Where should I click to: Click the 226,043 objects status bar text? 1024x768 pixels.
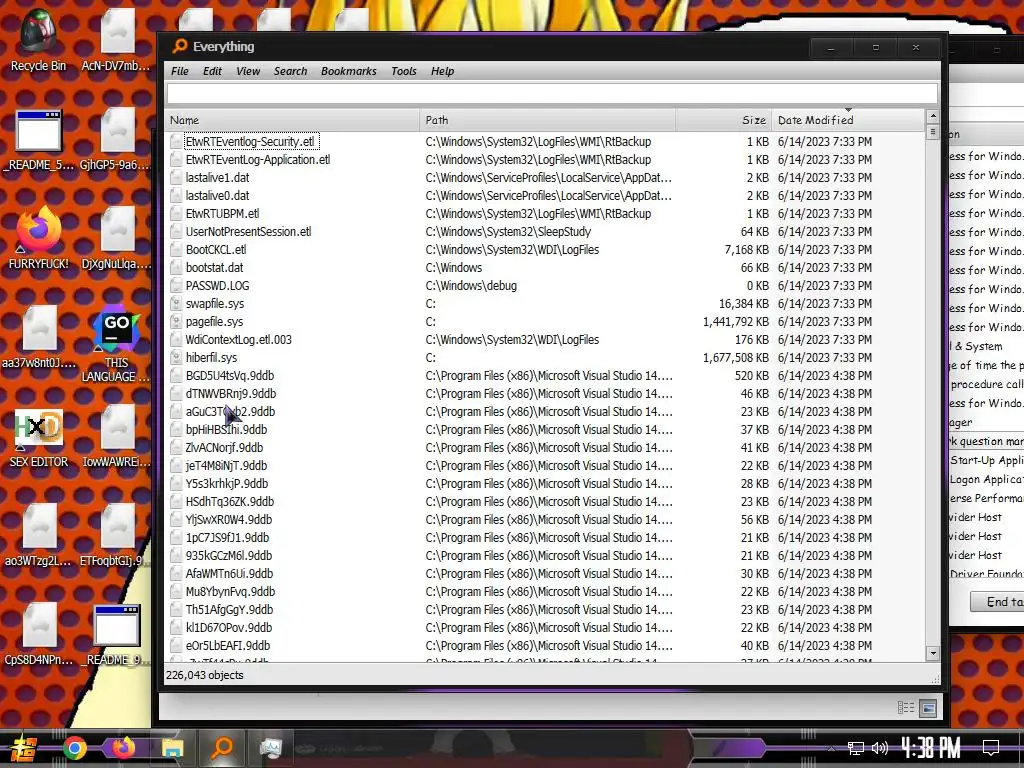click(204, 675)
